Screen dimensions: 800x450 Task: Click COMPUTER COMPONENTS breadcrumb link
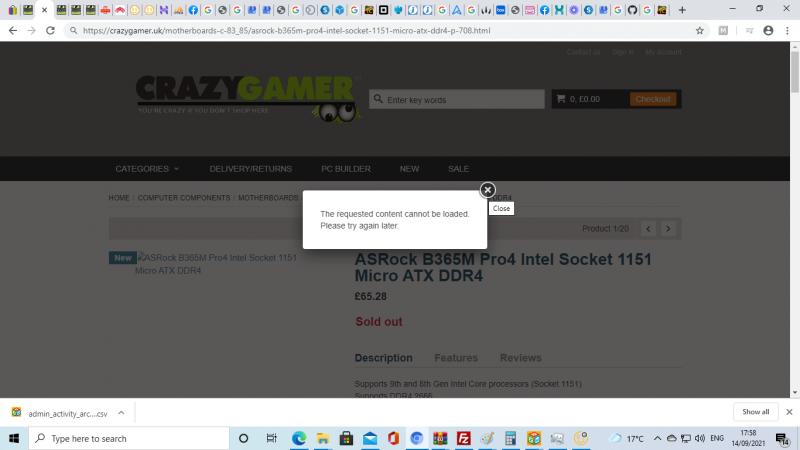tap(184, 198)
